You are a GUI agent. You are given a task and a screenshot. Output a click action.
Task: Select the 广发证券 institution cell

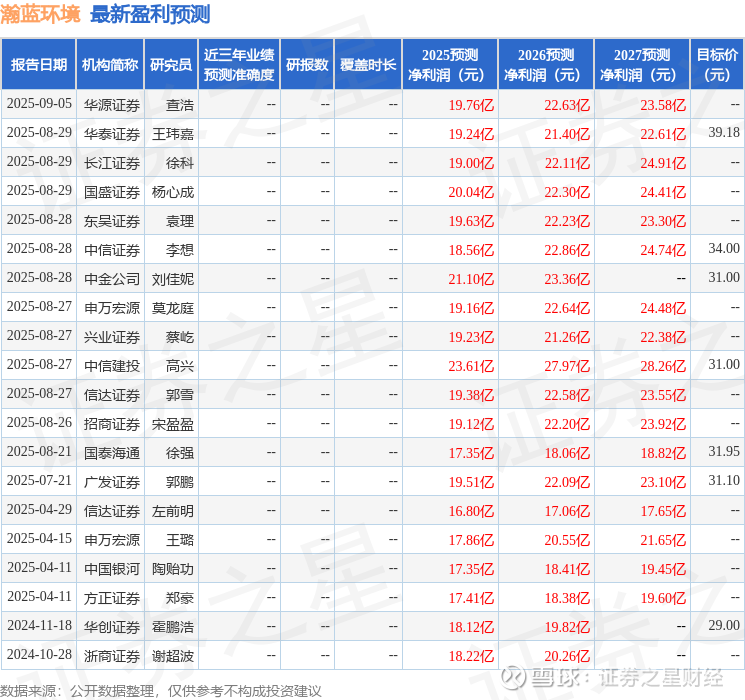(x=112, y=482)
